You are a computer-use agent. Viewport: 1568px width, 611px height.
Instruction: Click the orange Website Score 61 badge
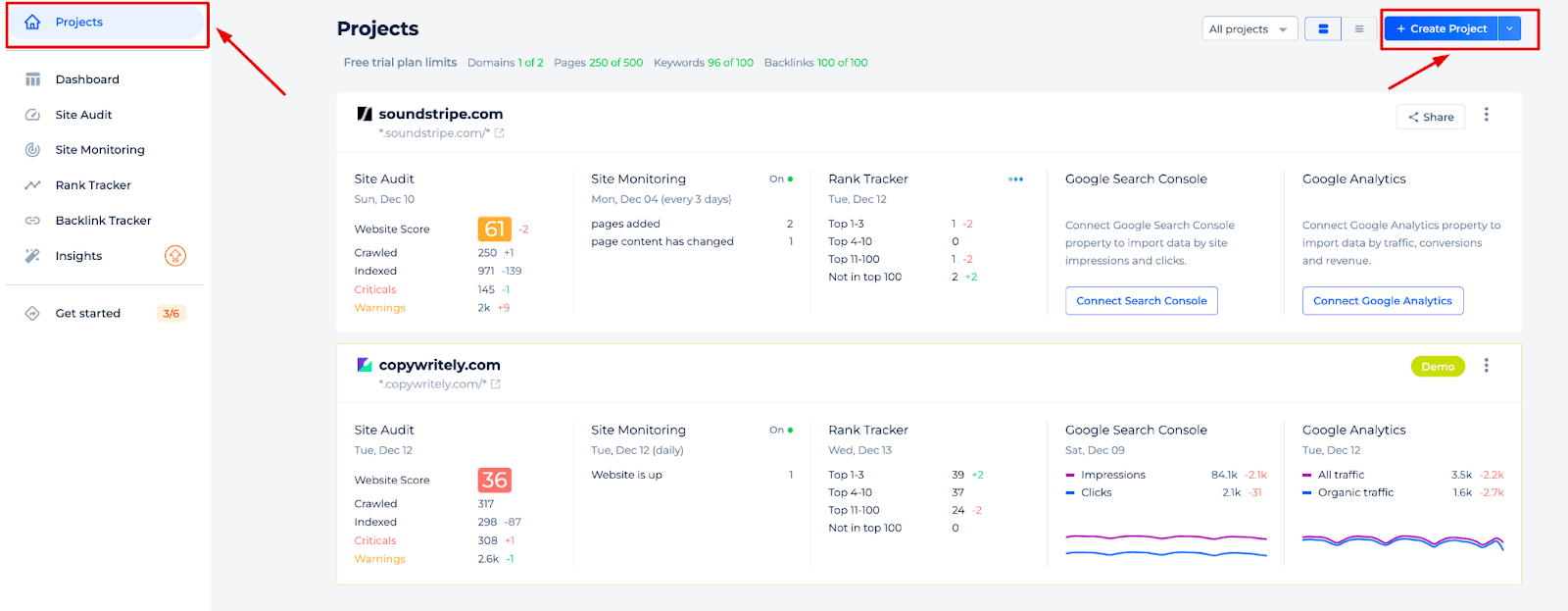495,229
